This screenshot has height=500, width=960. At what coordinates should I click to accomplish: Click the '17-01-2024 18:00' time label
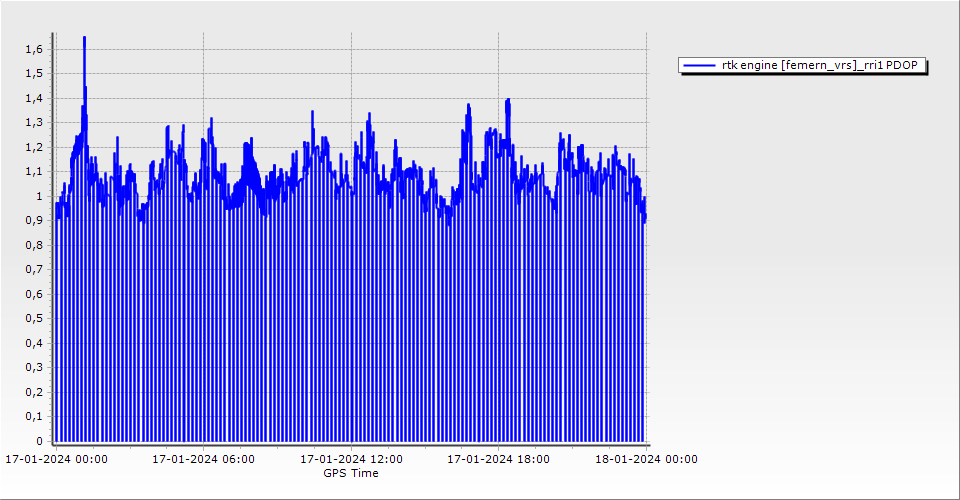498,460
